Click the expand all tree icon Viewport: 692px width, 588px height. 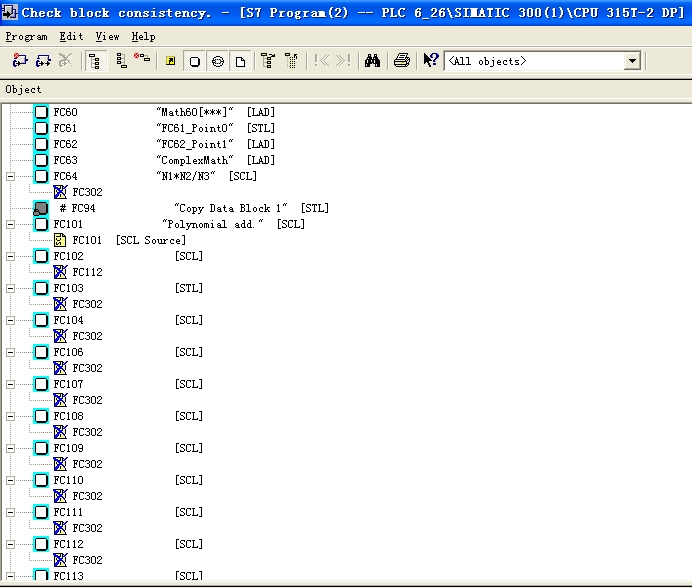pos(267,60)
